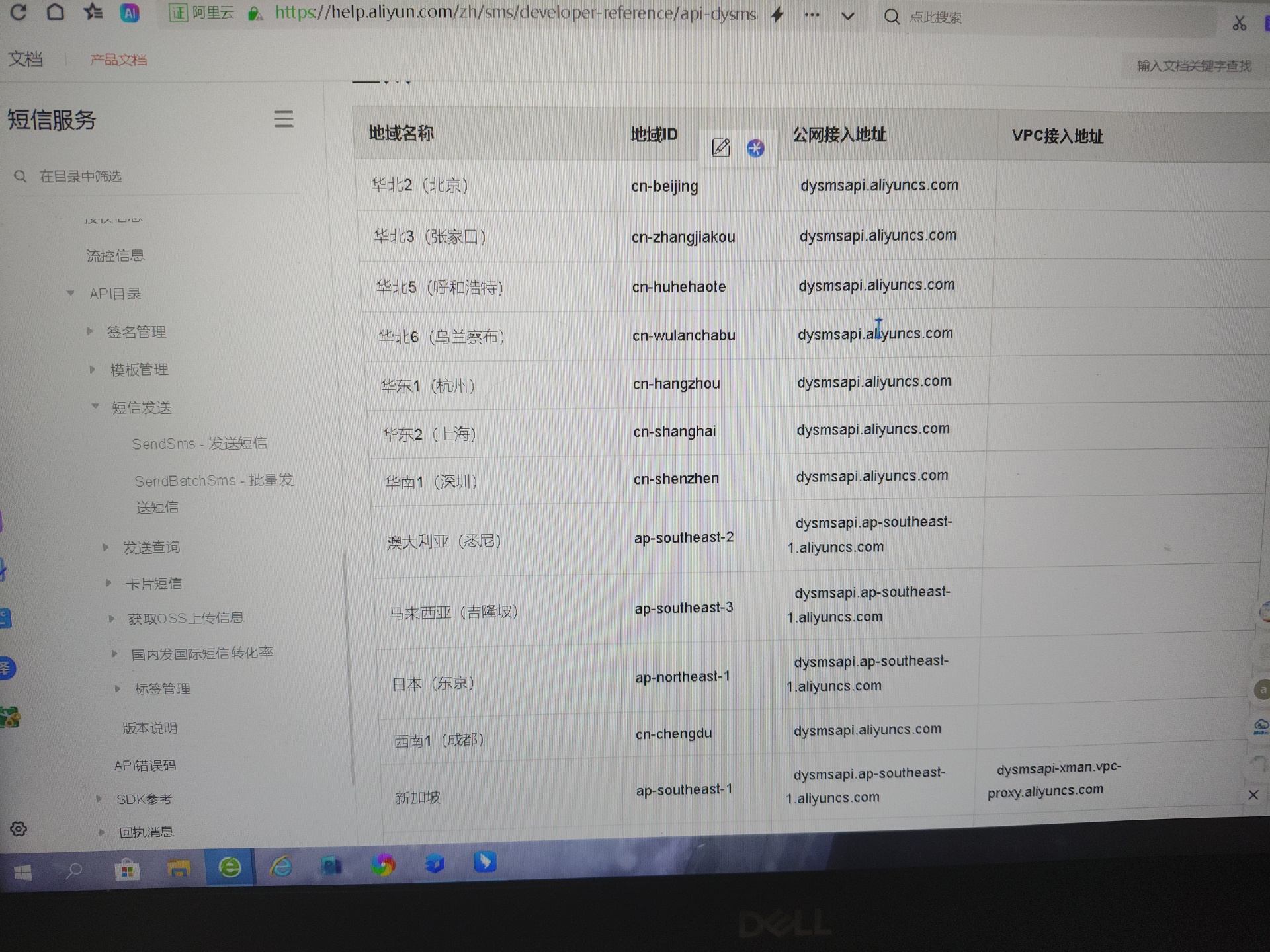The width and height of the screenshot is (1270, 952).
Task: Click the site security lock icon
Action: pos(255,13)
